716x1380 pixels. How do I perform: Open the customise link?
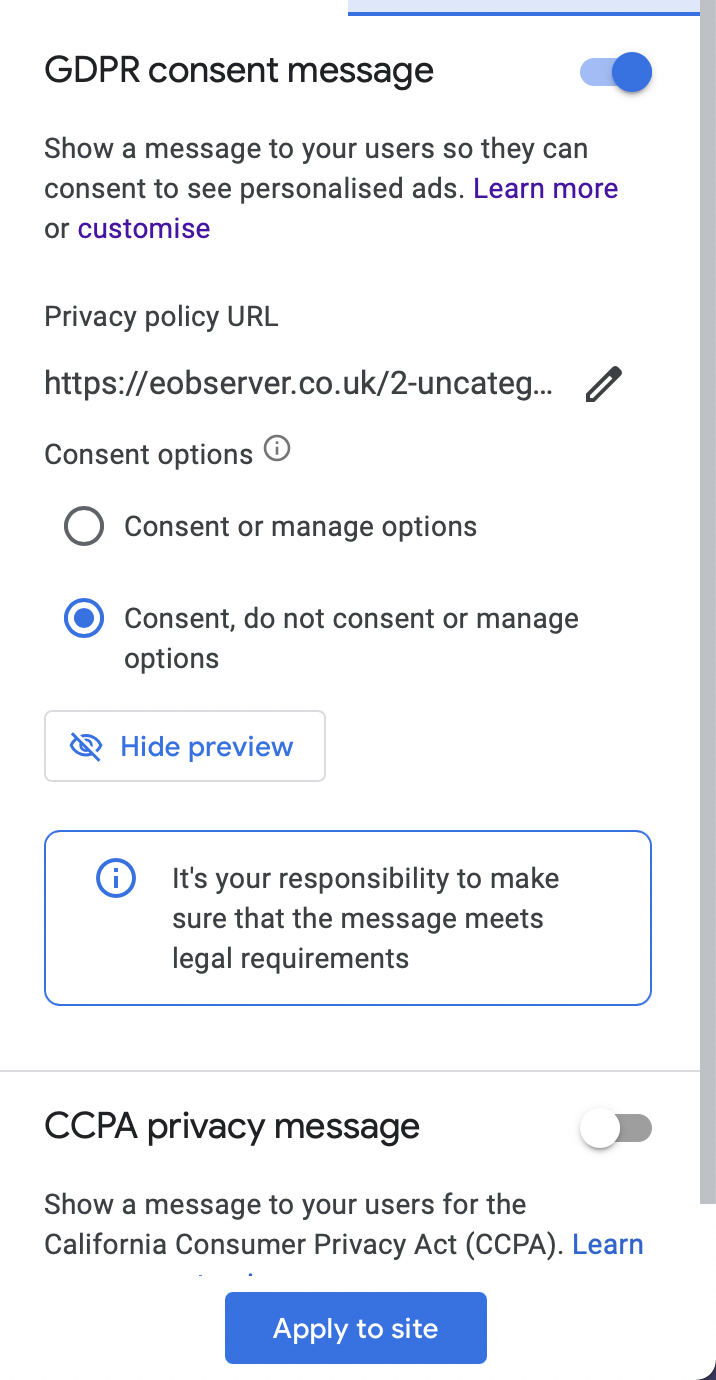point(144,228)
